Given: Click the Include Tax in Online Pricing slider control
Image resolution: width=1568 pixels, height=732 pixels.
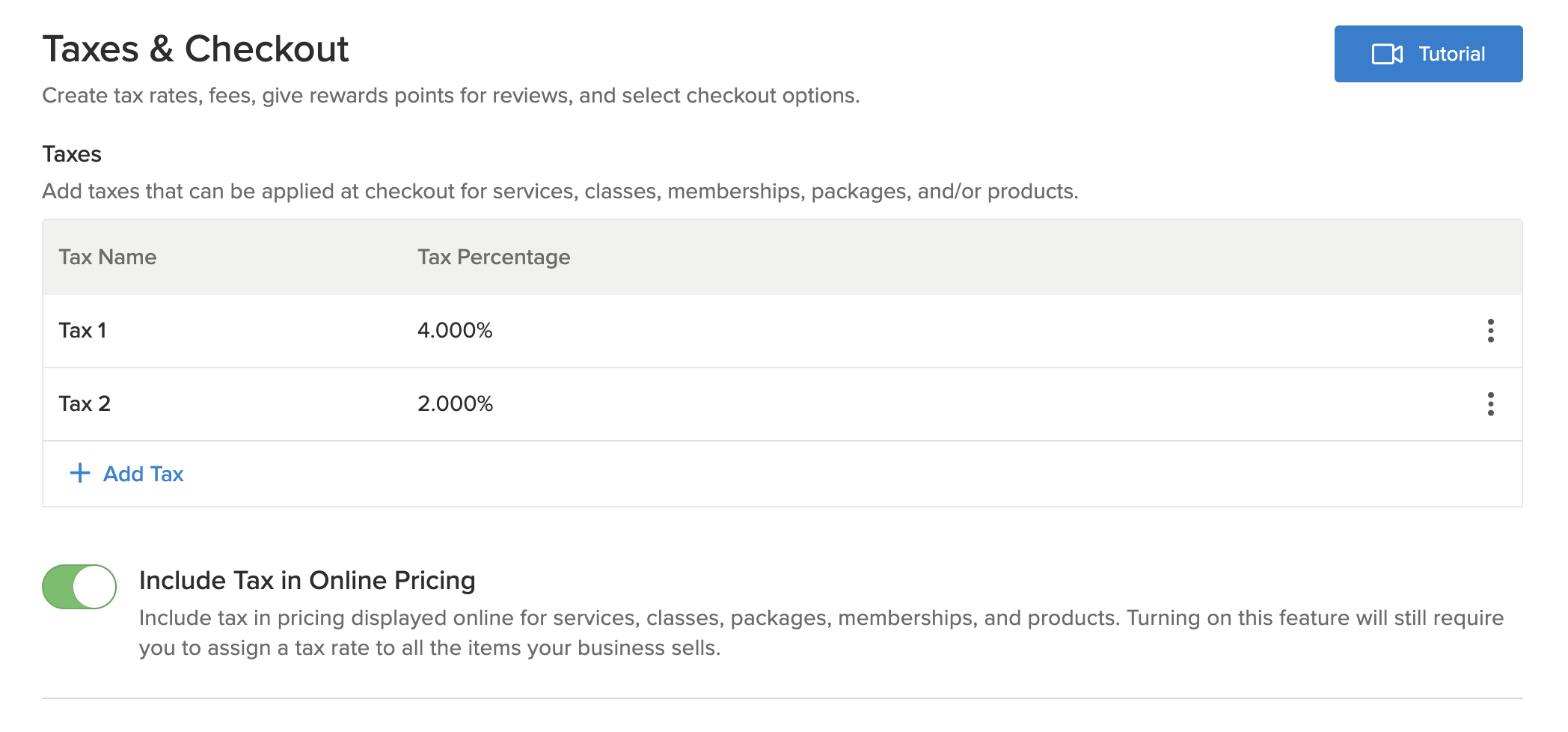Looking at the screenshot, I should click(x=80, y=588).
